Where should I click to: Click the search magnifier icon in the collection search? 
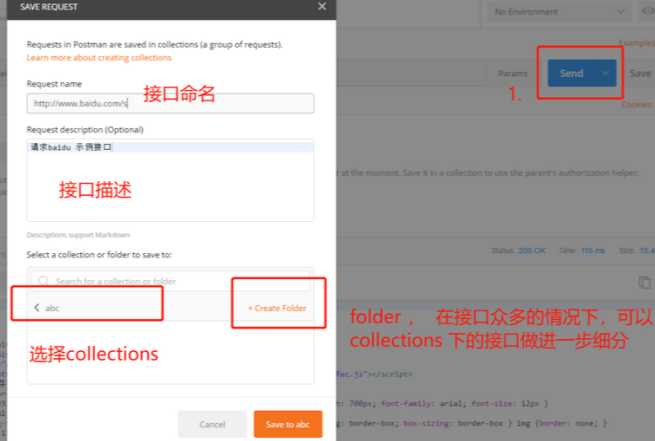(43, 281)
